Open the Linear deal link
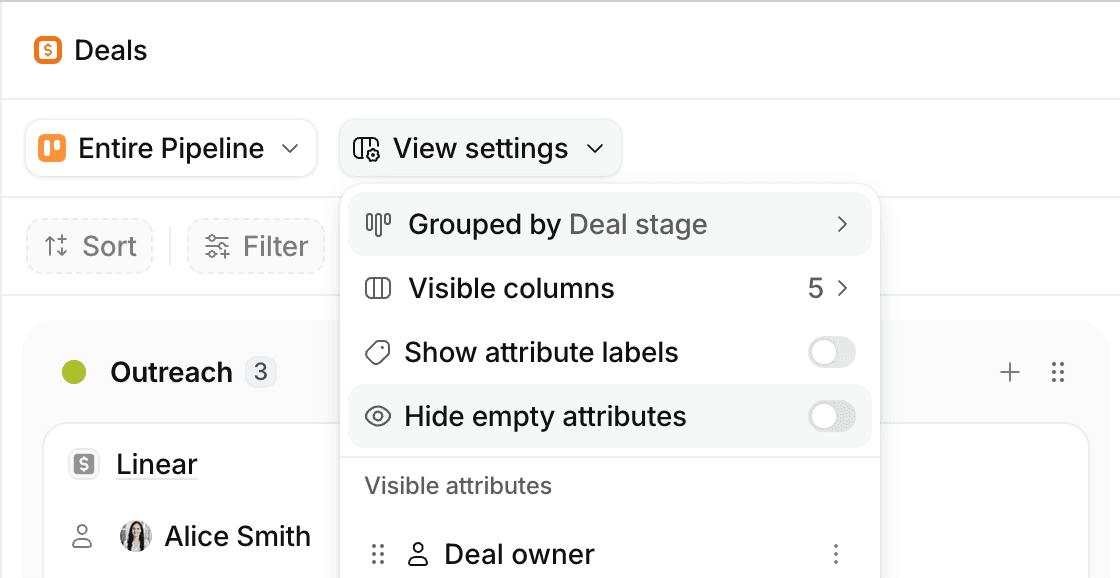The width and height of the screenshot is (1120, 578). tap(156, 464)
